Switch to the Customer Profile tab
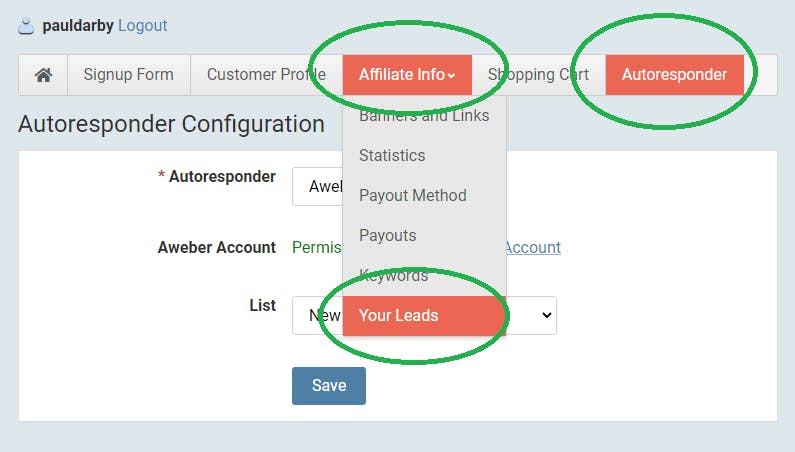Screen dimensions: 795x452 [x=266, y=75]
